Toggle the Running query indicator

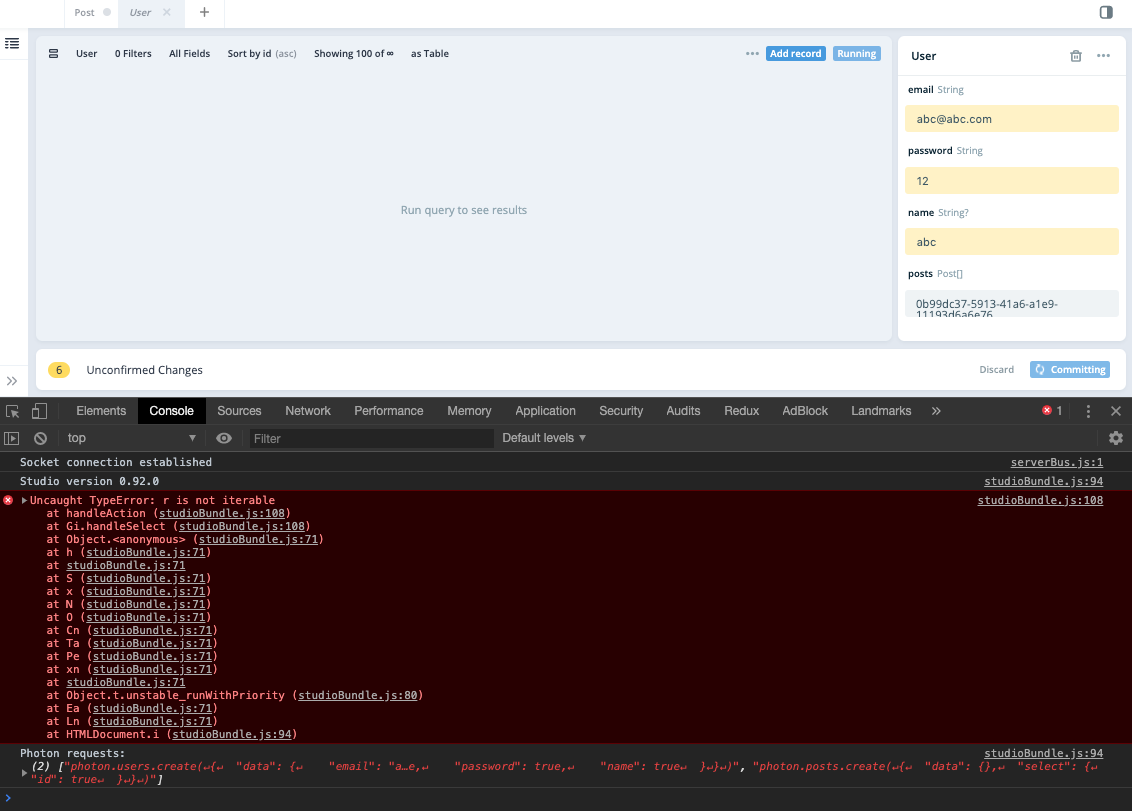(856, 53)
